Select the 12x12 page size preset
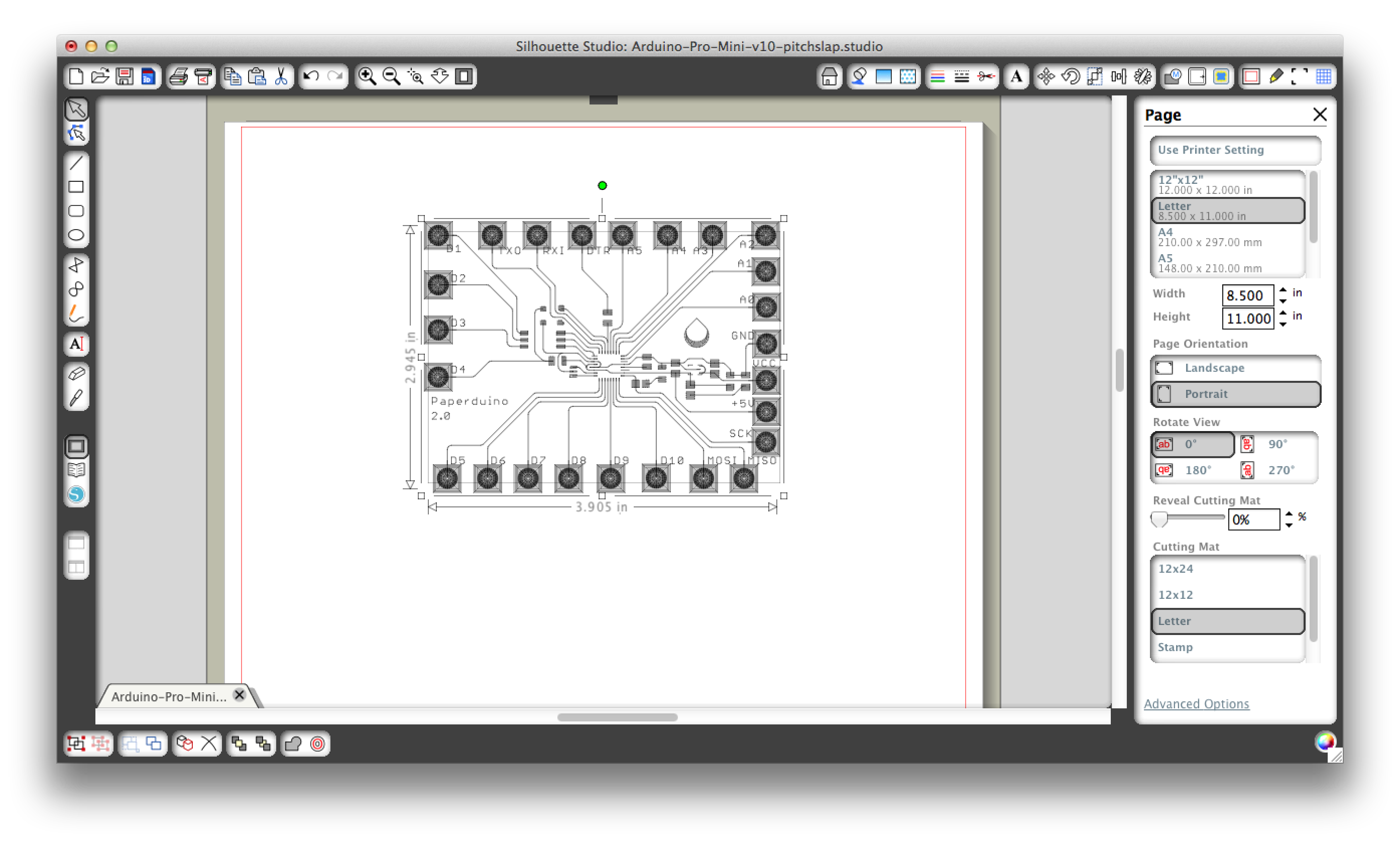This screenshot has height=842, width=1400. click(x=1228, y=184)
